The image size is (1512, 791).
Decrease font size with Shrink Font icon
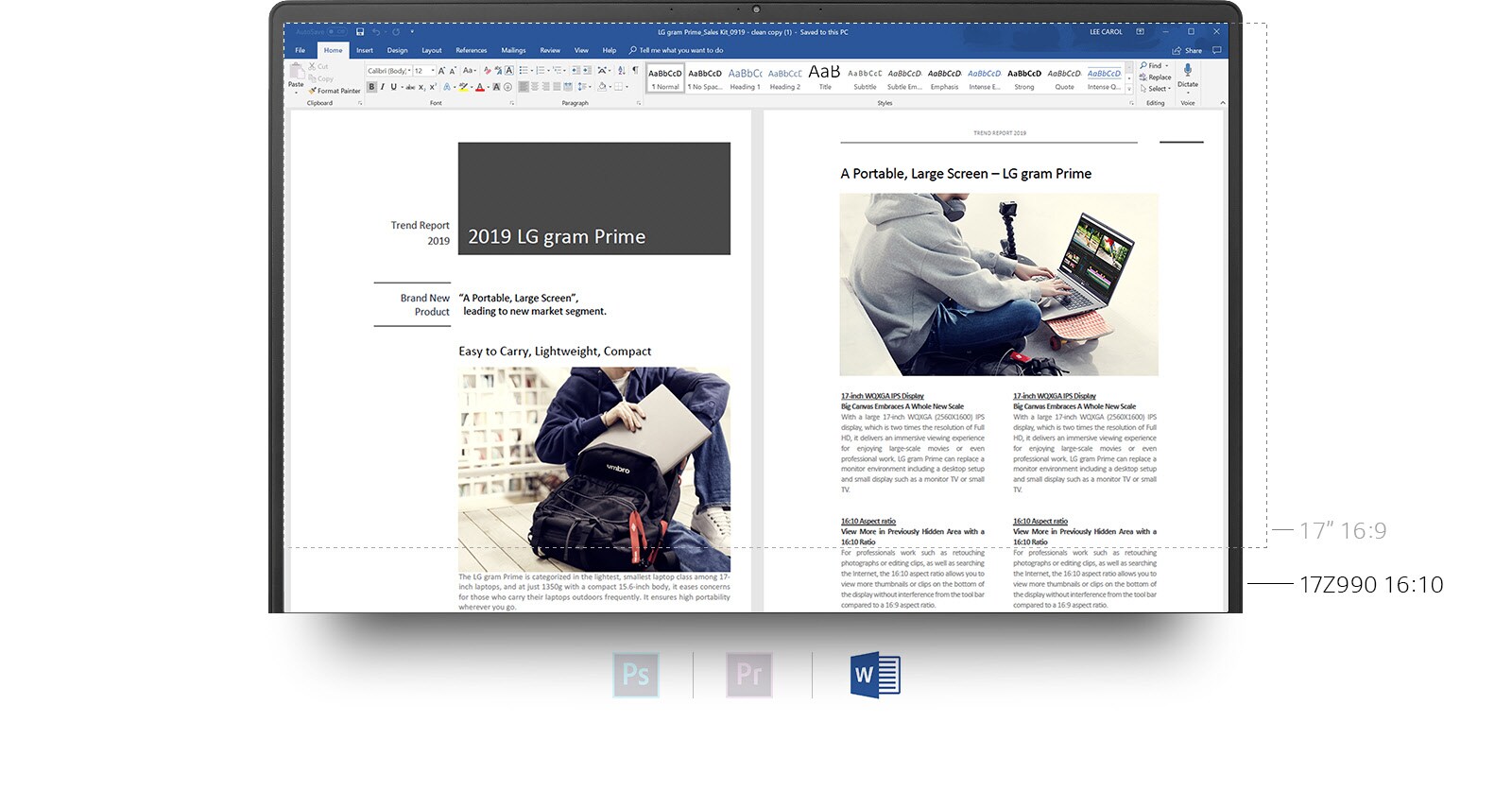pyautogui.click(x=453, y=71)
